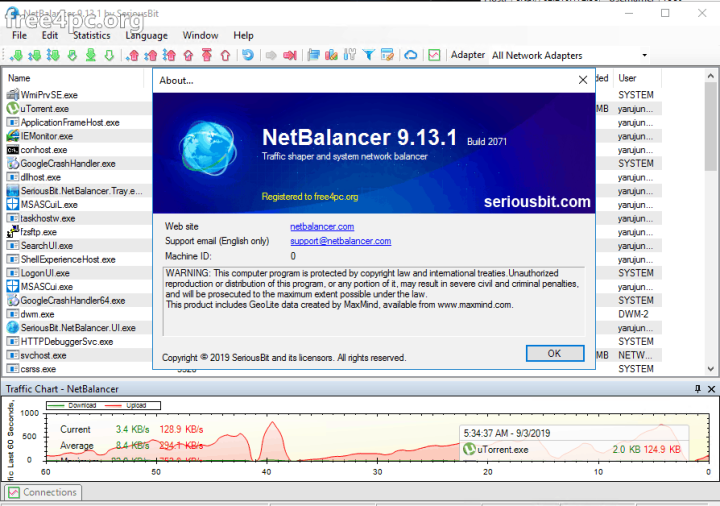Click the green download arrow resting on a bar
Viewport: 720px width, 506px height.
(91, 56)
